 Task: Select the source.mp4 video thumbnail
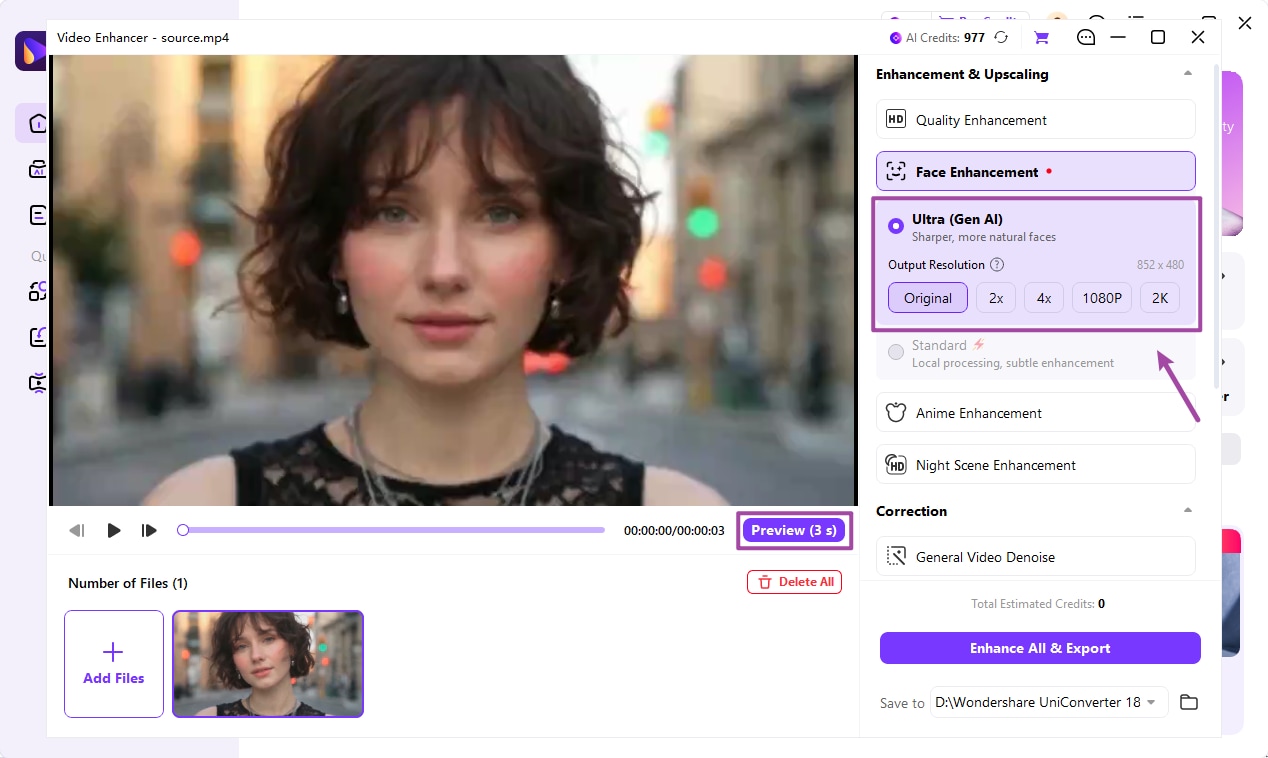268,664
